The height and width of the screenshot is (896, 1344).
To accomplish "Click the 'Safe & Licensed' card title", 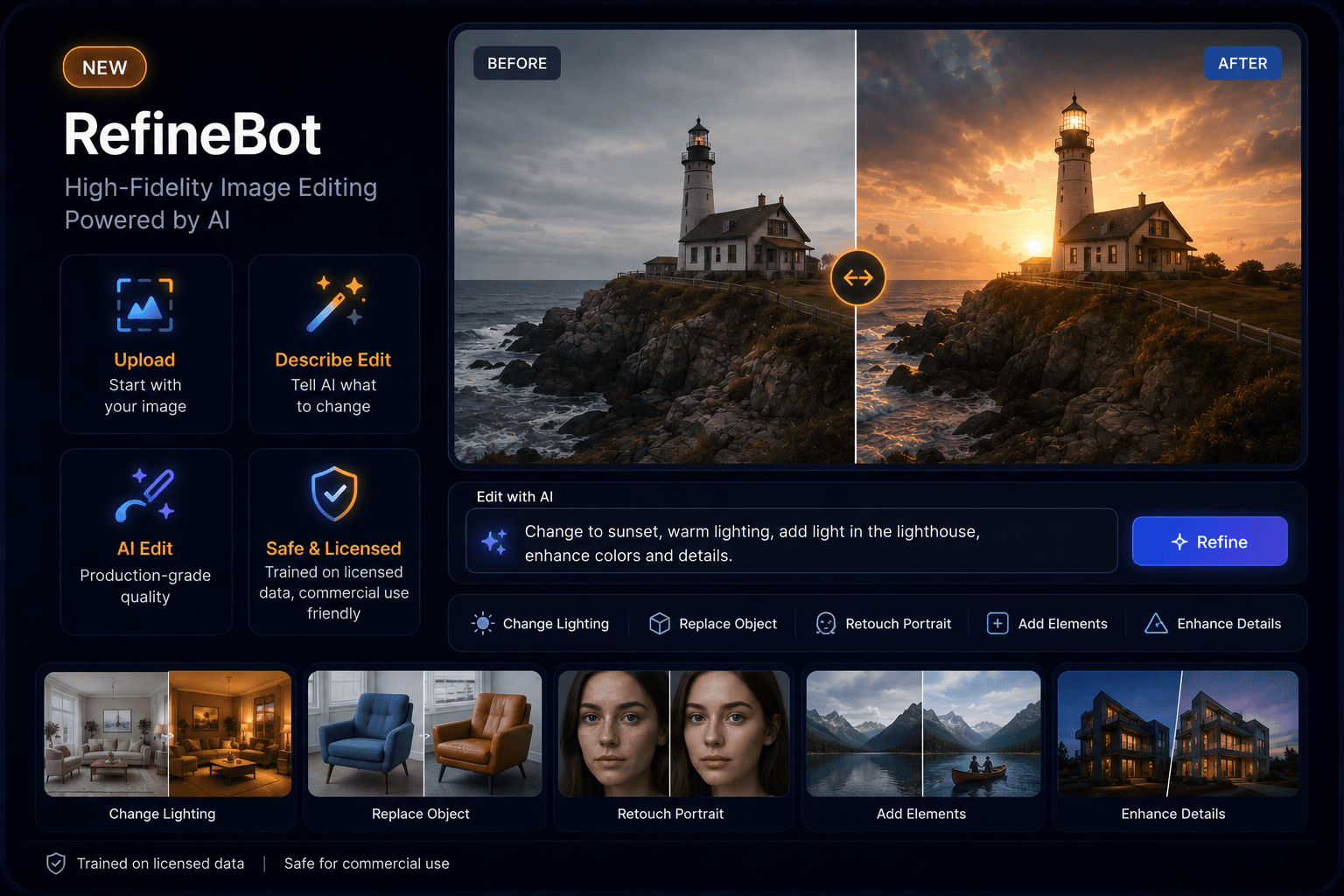I will [x=333, y=549].
